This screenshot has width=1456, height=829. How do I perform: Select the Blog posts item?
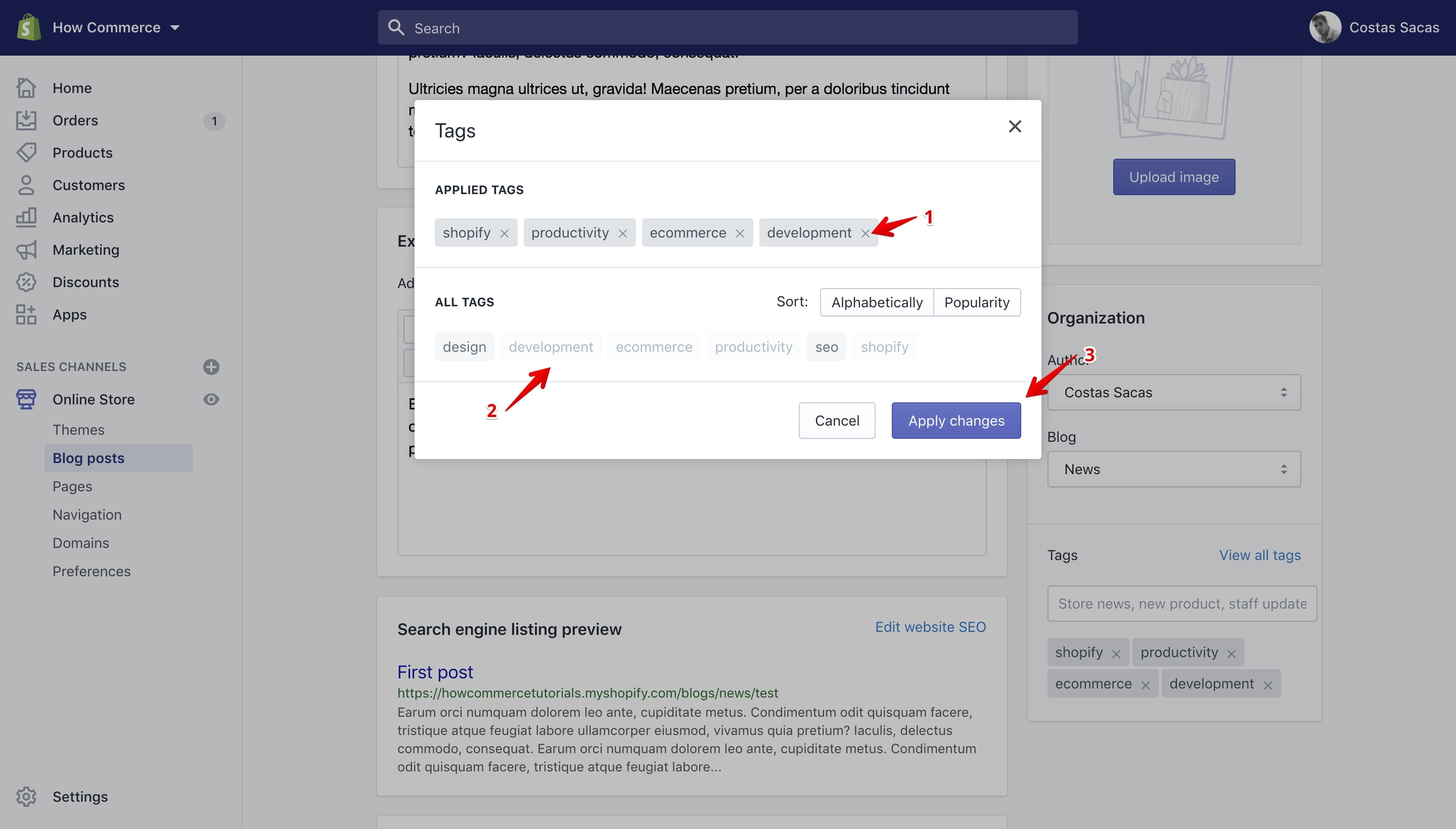pos(118,458)
